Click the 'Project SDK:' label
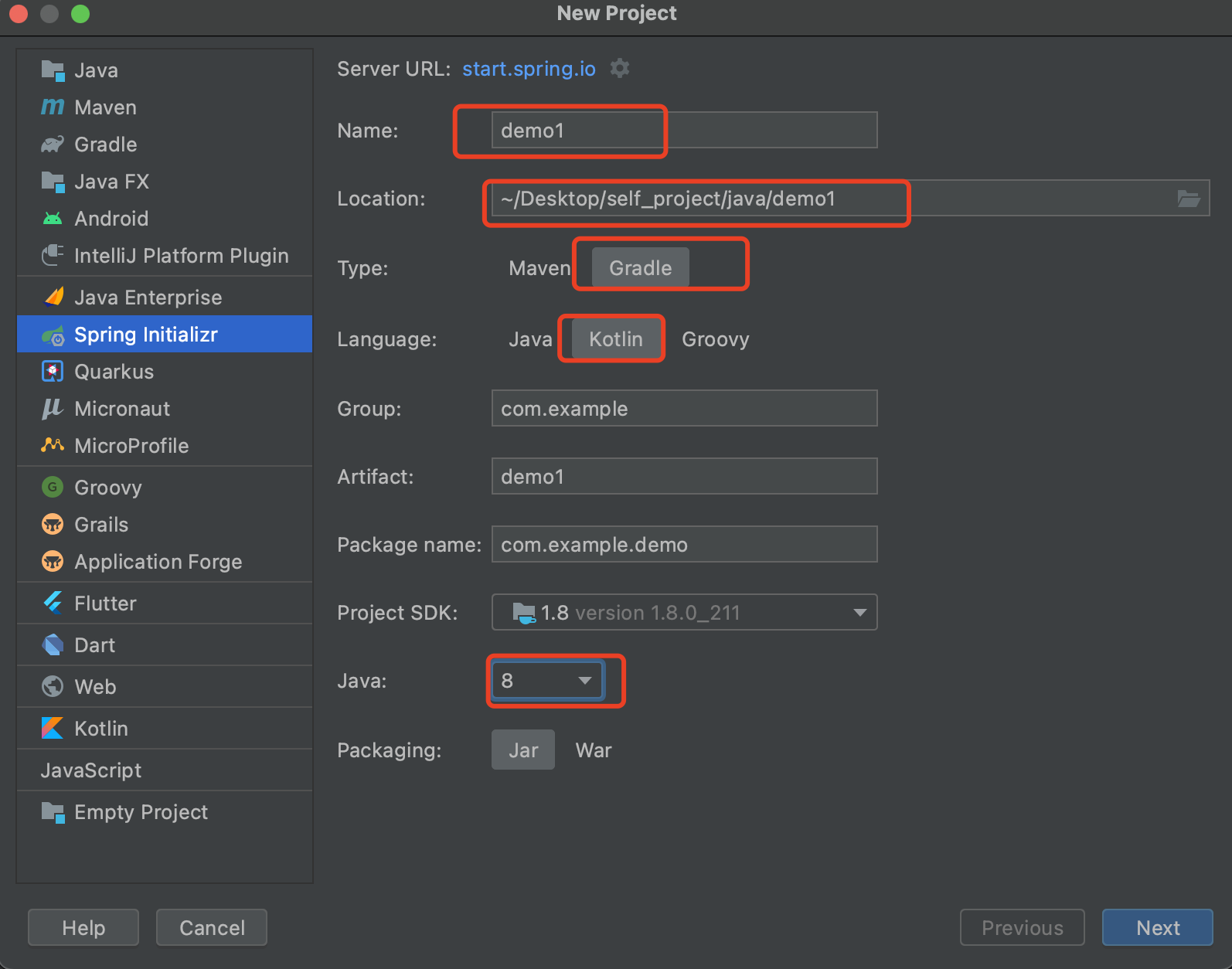The width and height of the screenshot is (1232, 969). coord(397,613)
